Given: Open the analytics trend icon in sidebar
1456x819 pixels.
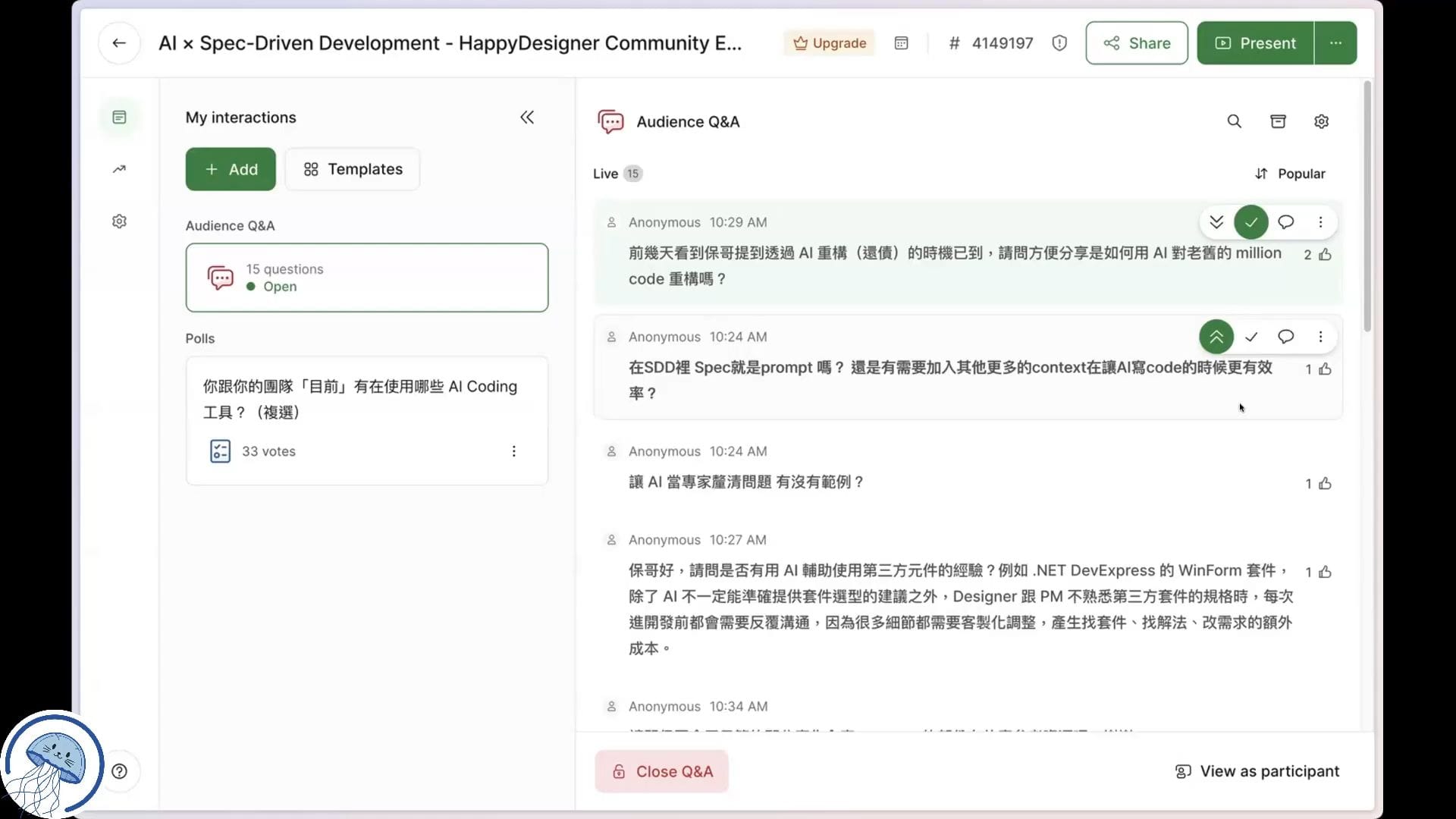Looking at the screenshot, I should point(119,169).
